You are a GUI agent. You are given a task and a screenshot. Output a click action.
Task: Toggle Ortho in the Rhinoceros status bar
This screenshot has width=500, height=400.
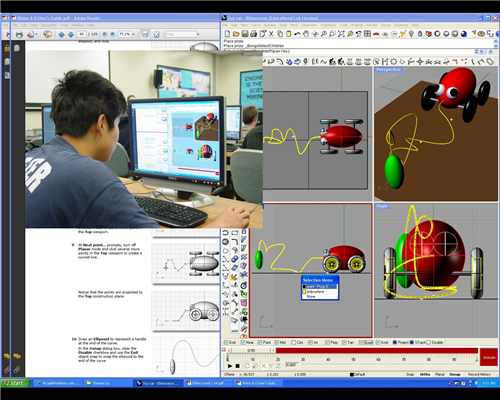coord(425,374)
